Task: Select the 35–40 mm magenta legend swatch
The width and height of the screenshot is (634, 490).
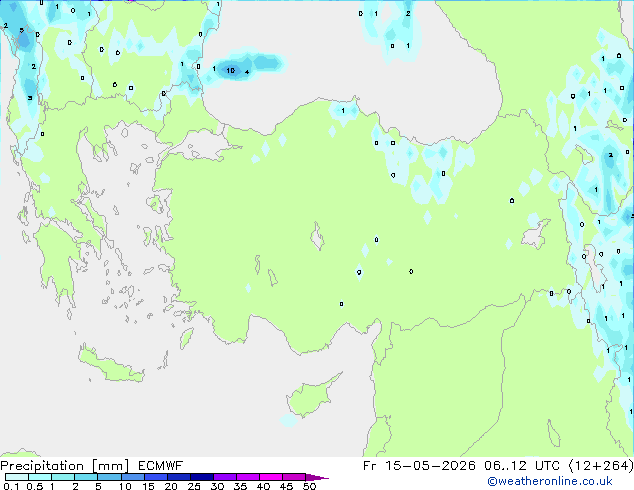Action: click(248, 477)
